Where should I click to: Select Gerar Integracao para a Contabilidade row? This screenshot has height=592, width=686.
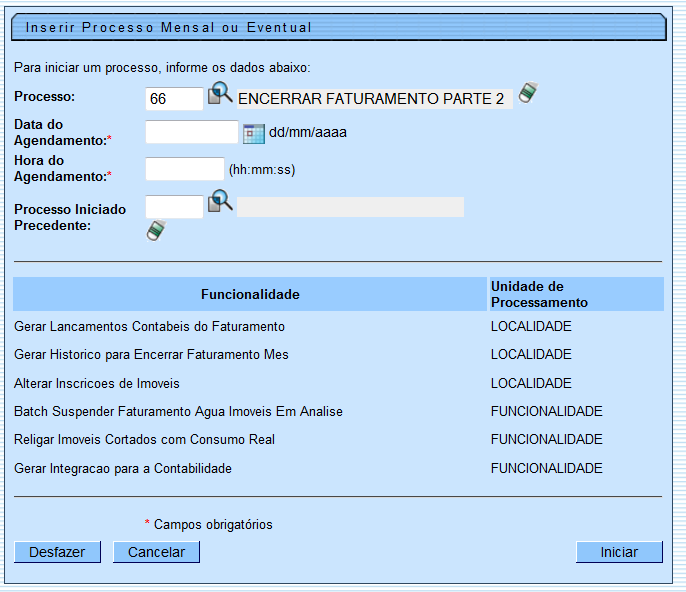123,468
